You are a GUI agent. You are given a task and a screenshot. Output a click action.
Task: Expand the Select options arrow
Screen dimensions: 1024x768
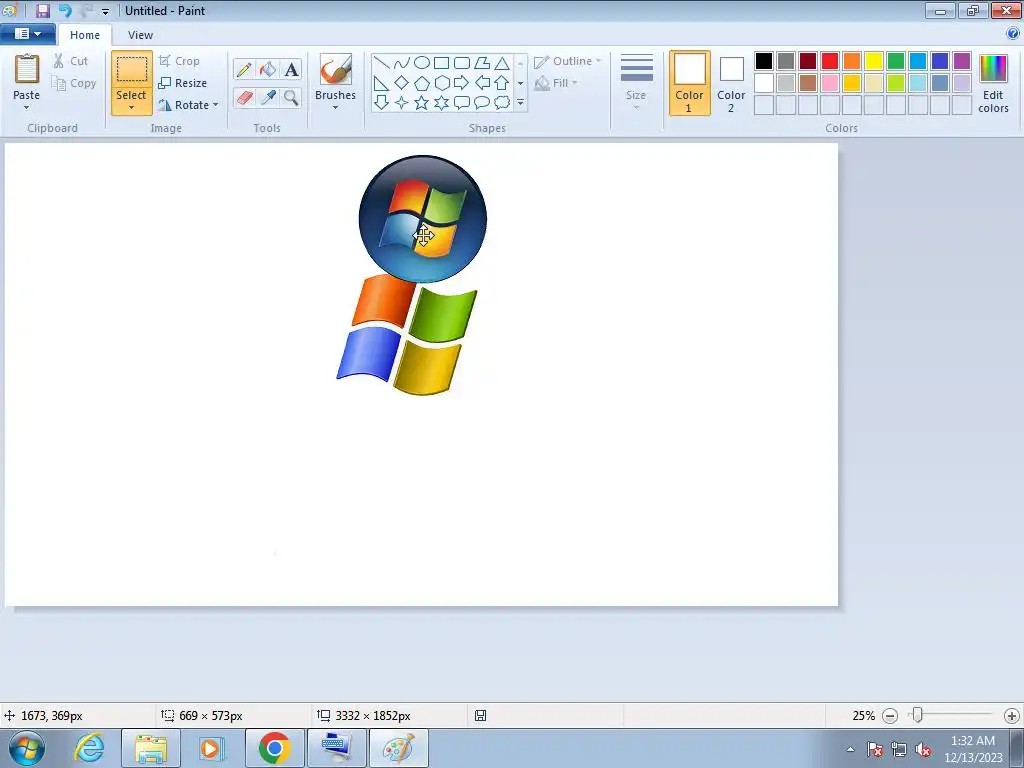(131, 108)
